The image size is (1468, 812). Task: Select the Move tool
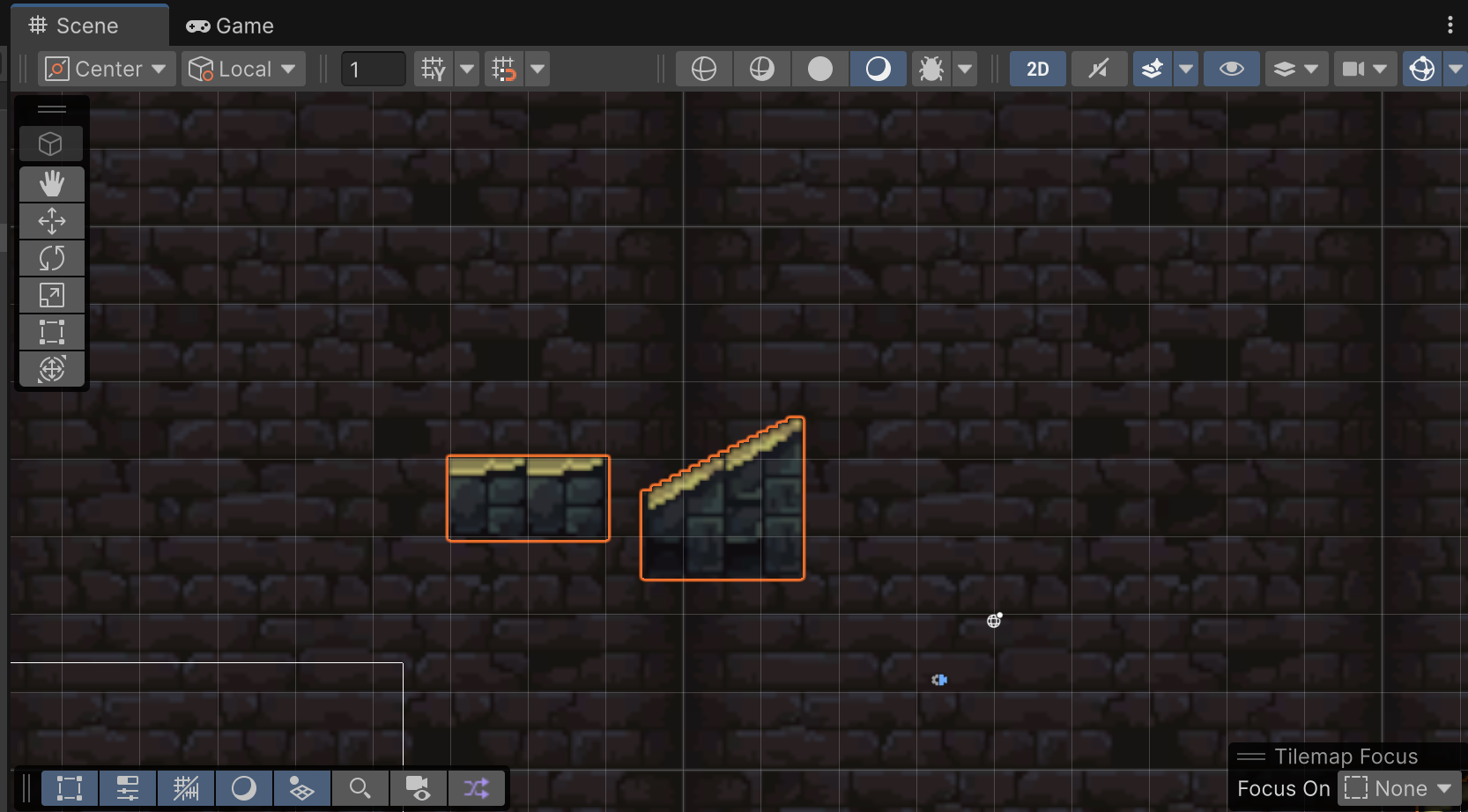coord(51,221)
